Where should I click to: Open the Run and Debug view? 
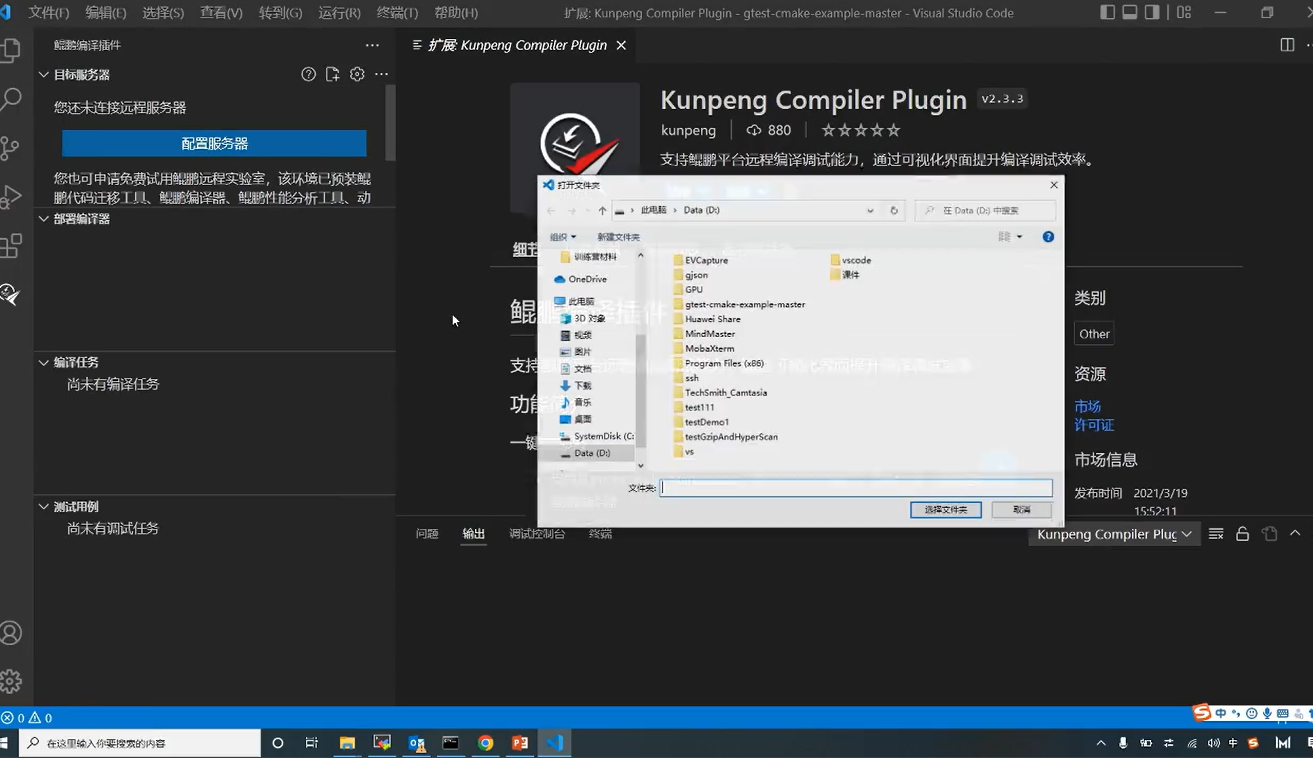(10, 197)
